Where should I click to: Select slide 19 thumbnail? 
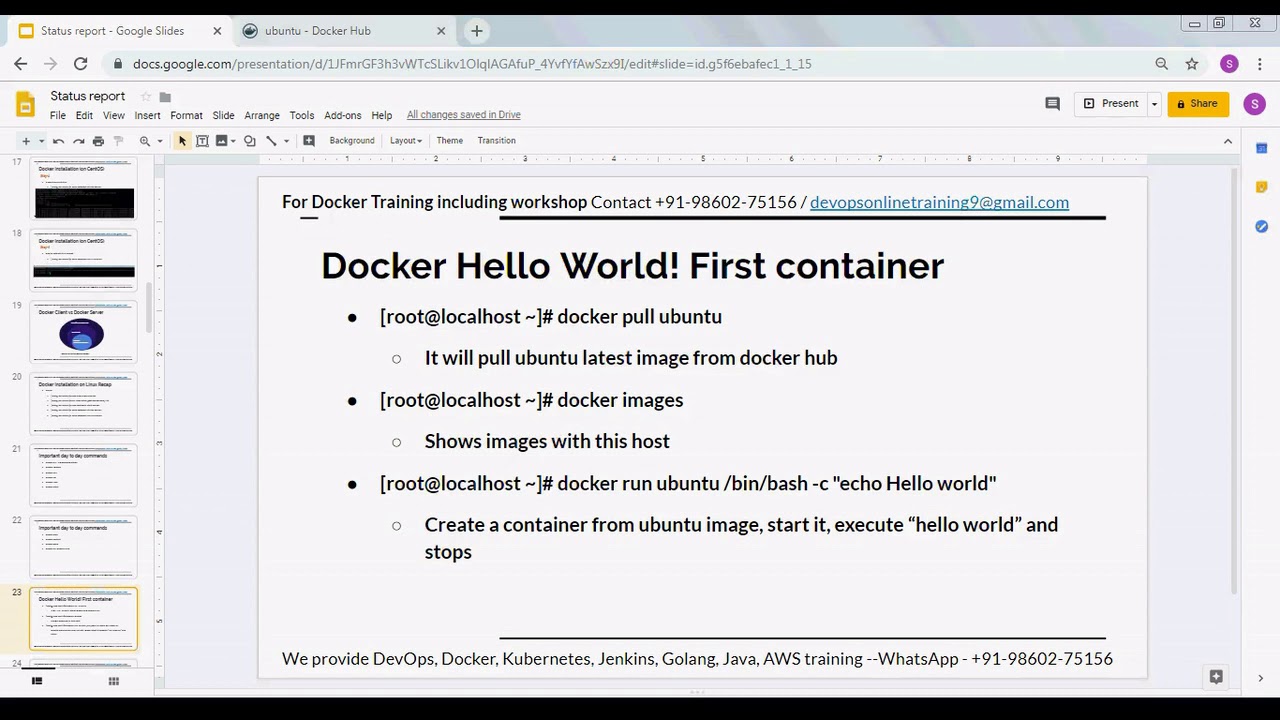point(83,332)
